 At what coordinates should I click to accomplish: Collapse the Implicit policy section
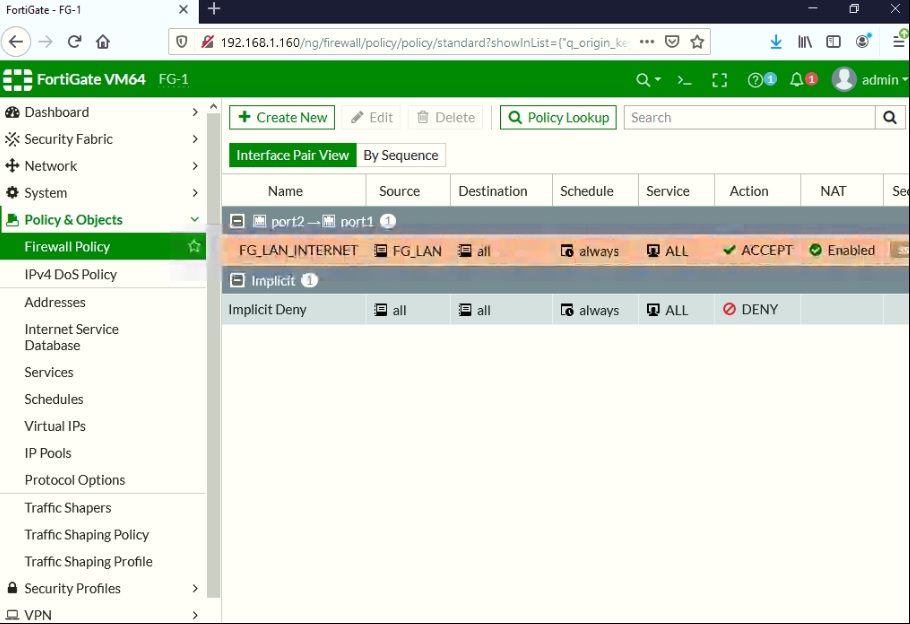pos(237,280)
